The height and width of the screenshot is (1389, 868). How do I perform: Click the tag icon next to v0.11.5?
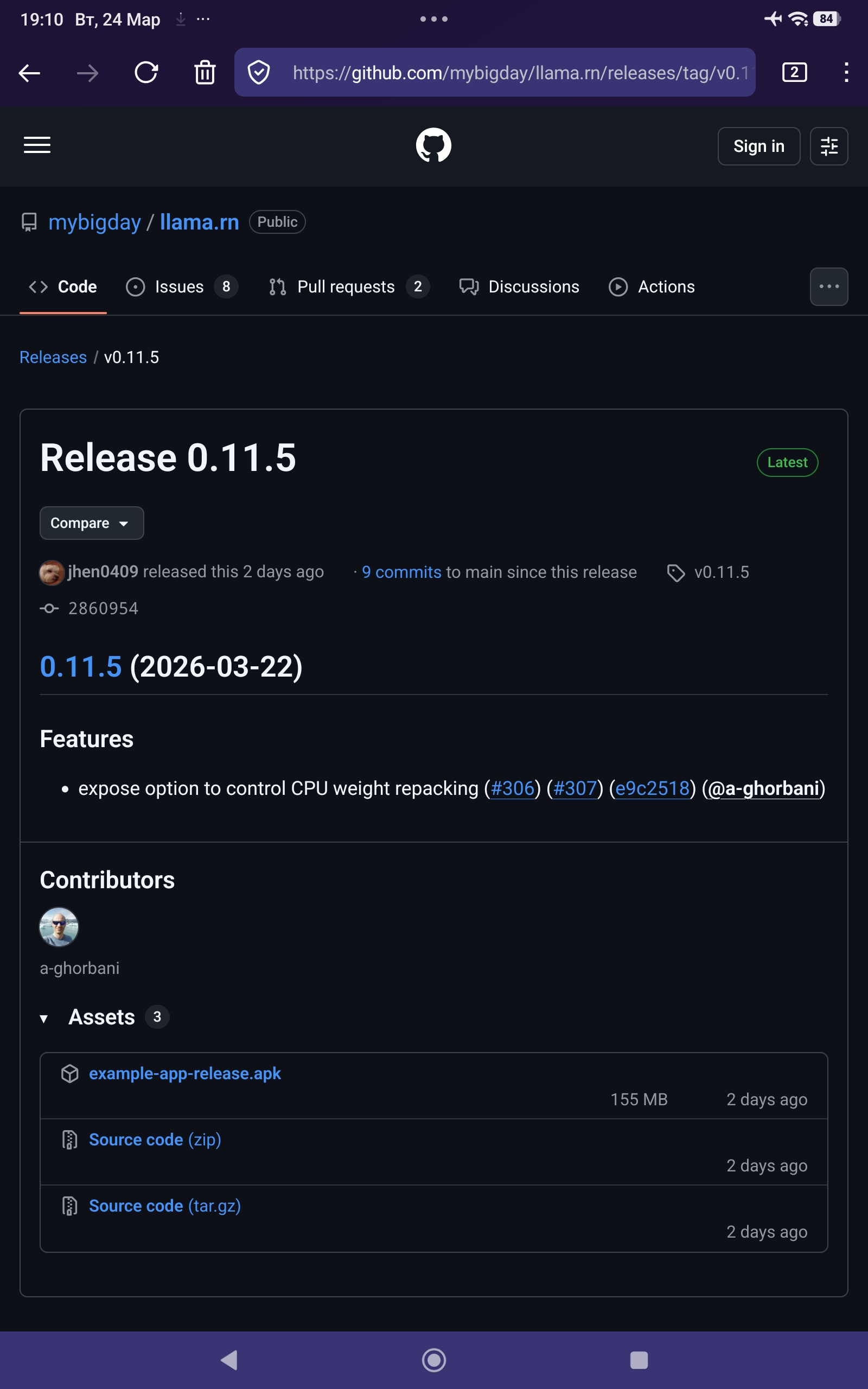(676, 573)
